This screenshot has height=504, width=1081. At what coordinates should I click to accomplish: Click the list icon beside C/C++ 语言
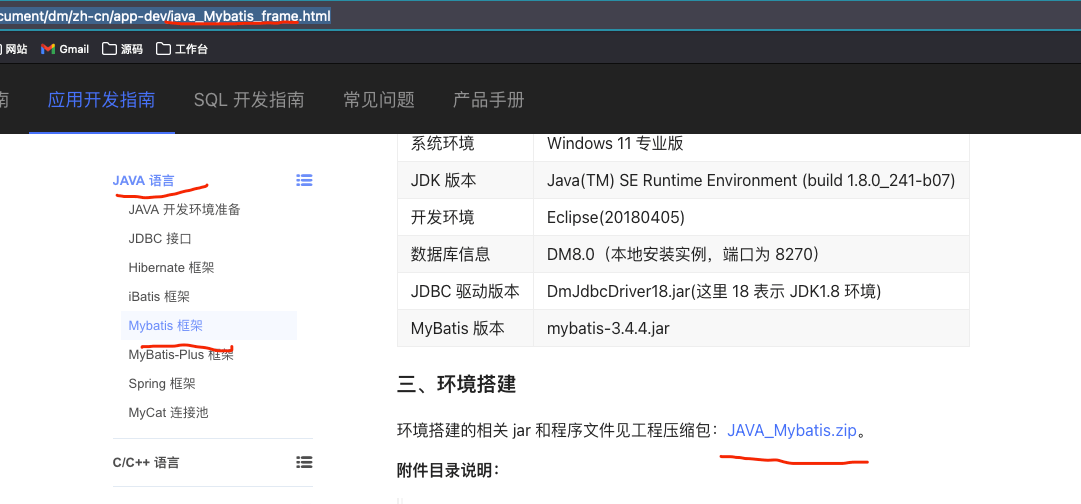click(x=304, y=462)
